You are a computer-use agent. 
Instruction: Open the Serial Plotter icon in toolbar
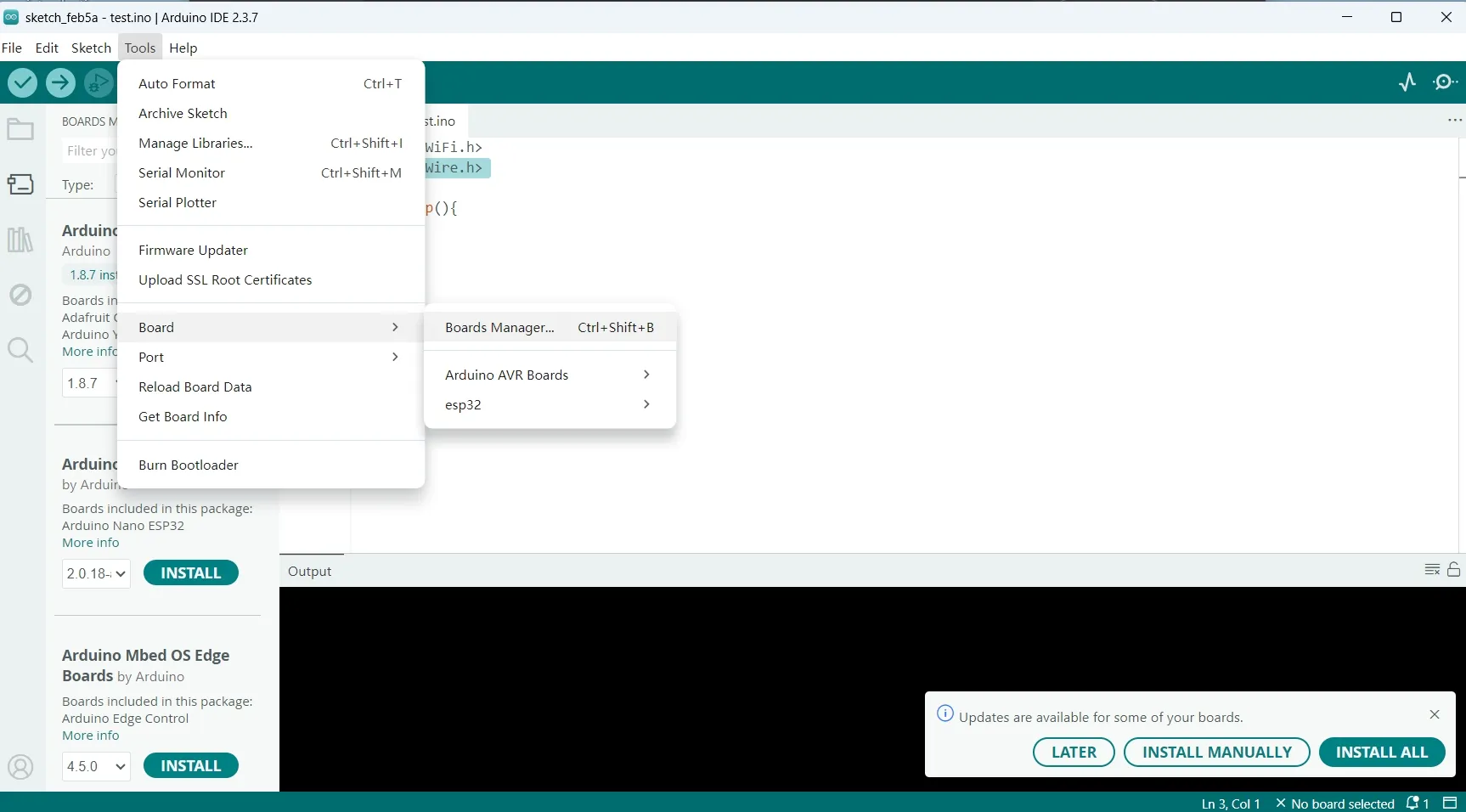pos(1407,82)
